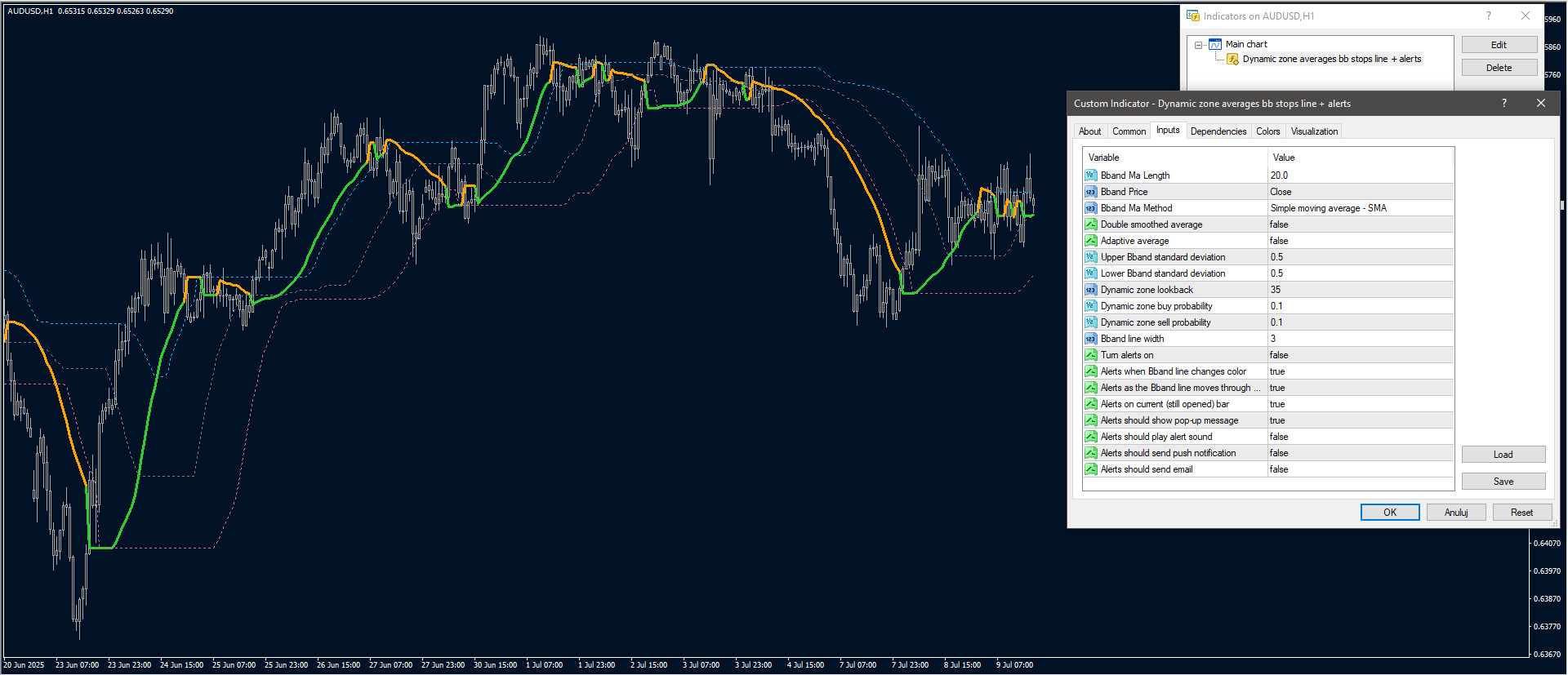The height and width of the screenshot is (675, 1568).
Task: Edit the Upper Bband standard deviation value
Action: (1361, 257)
